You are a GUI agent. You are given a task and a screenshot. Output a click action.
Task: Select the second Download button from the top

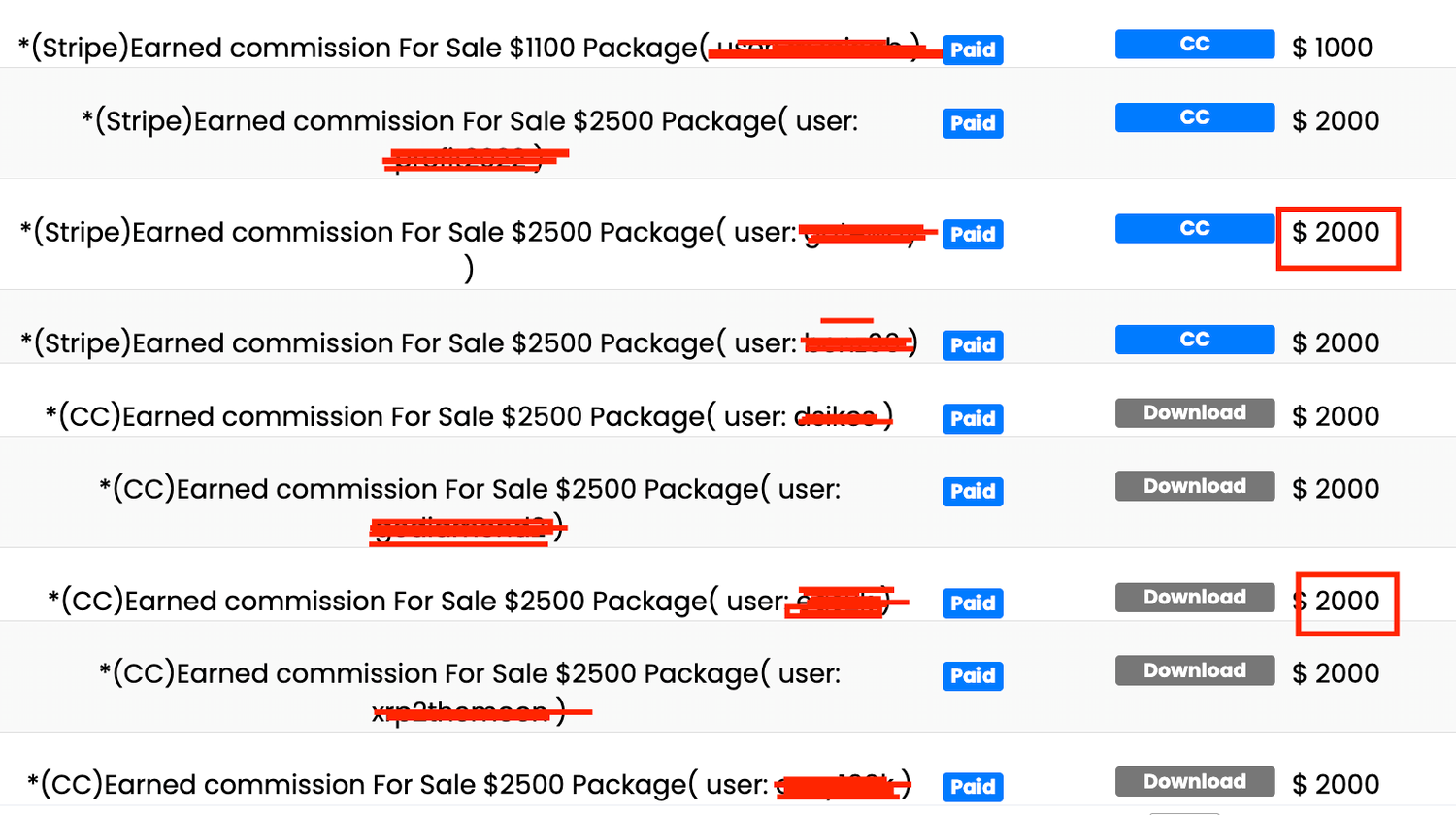[x=1194, y=486]
